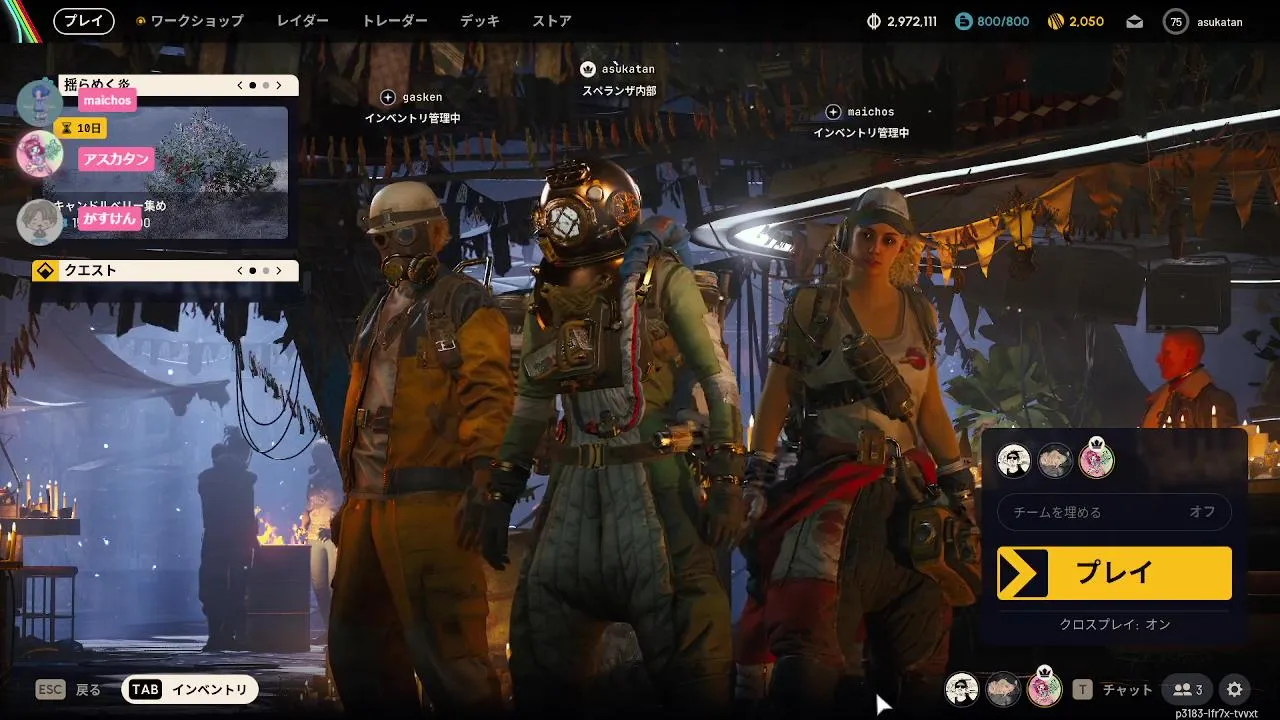Viewport: 1280px width, 720px height.
Task: Select the second page dot in クエスト panel
Action: (265, 270)
